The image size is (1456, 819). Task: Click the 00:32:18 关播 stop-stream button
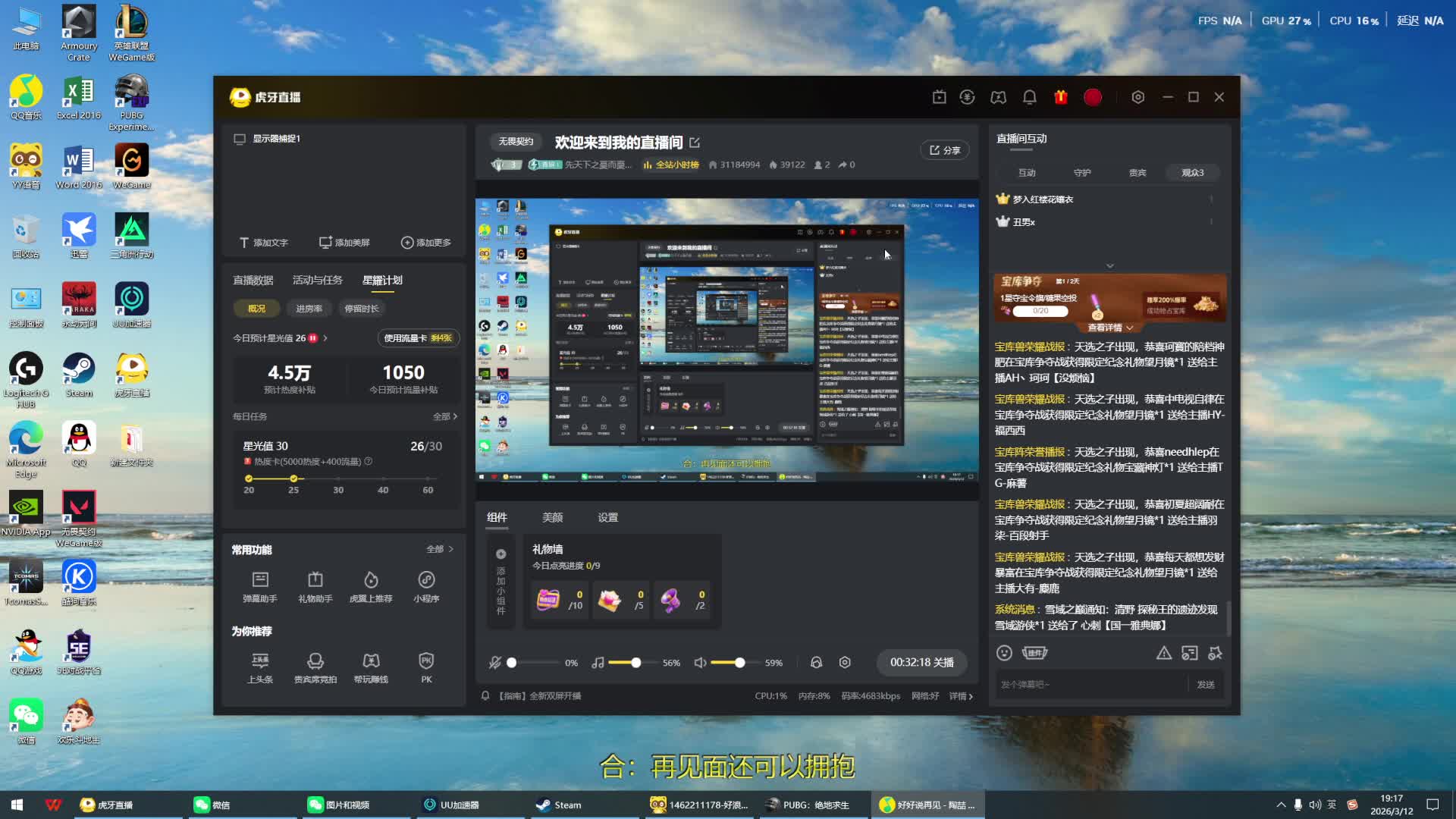pos(921,662)
